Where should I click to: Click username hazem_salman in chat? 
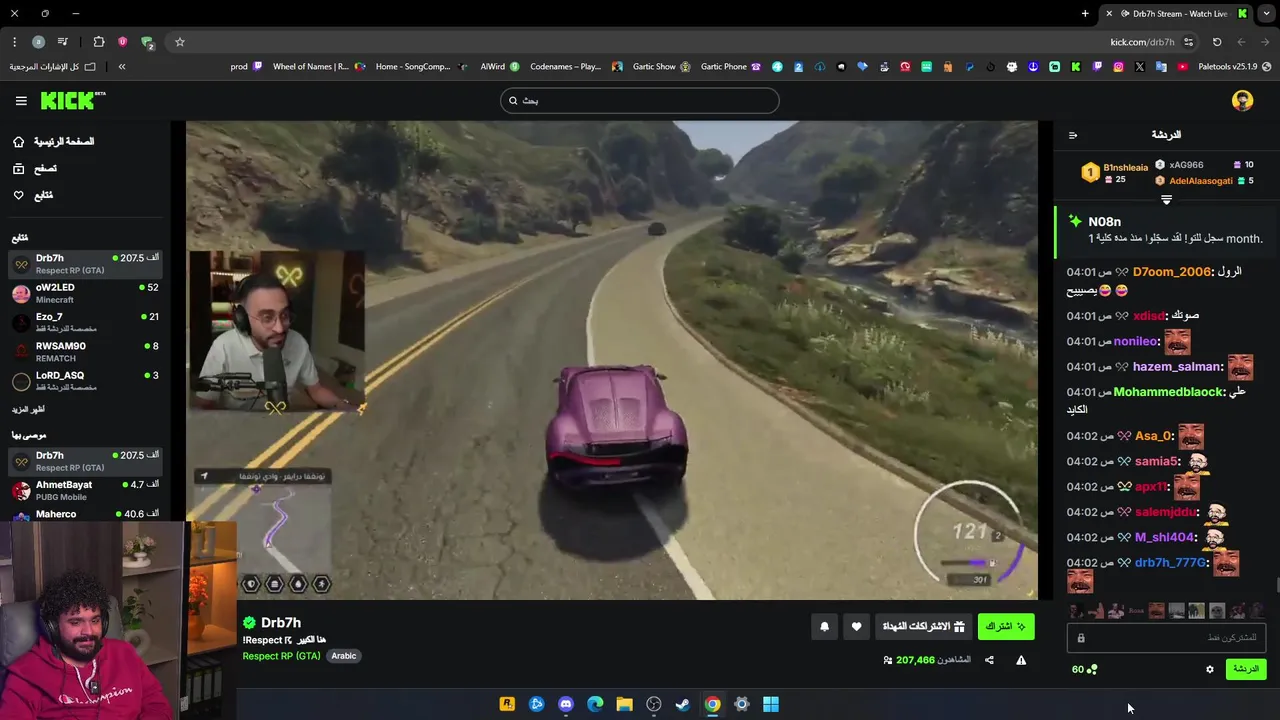1177,367
